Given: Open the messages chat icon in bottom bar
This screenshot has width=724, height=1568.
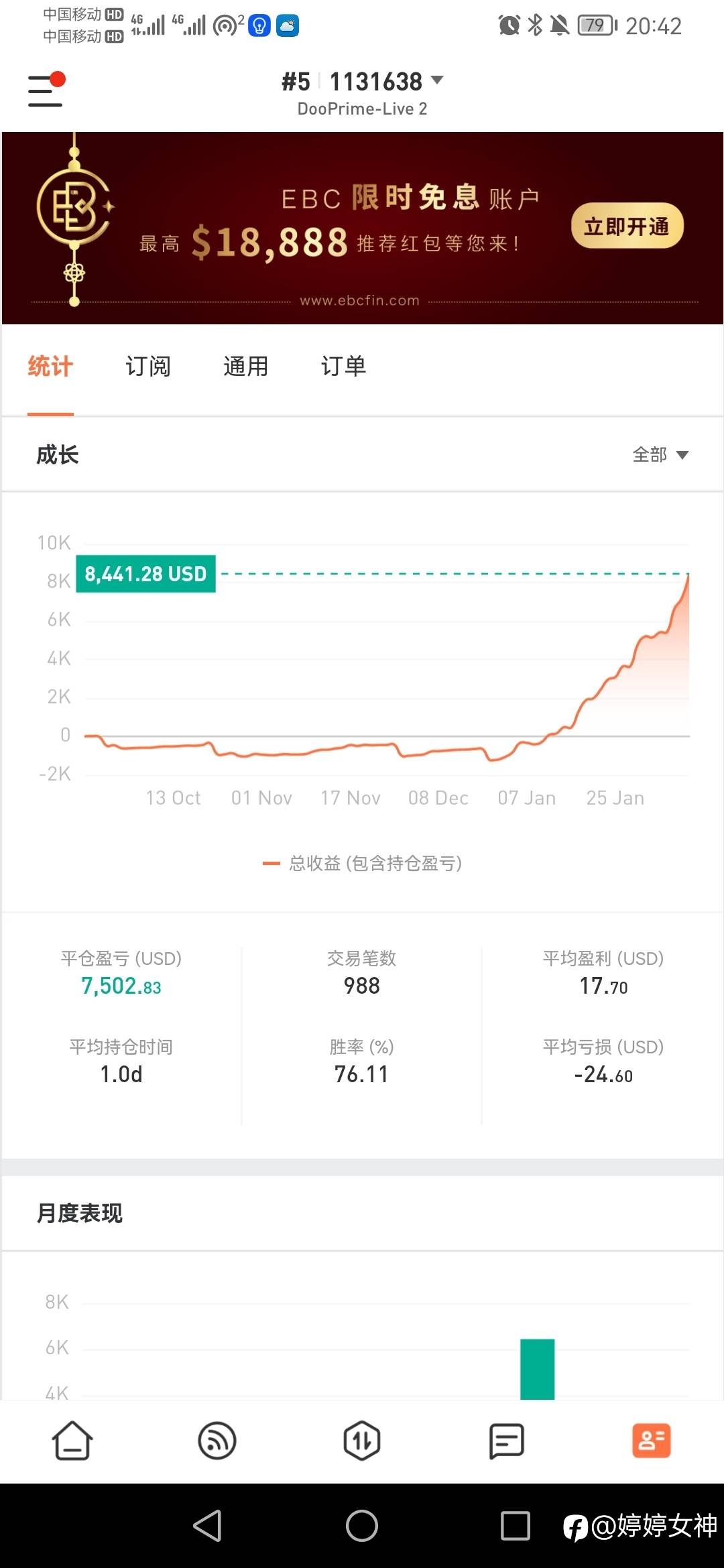Looking at the screenshot, I should point(507,1441).
